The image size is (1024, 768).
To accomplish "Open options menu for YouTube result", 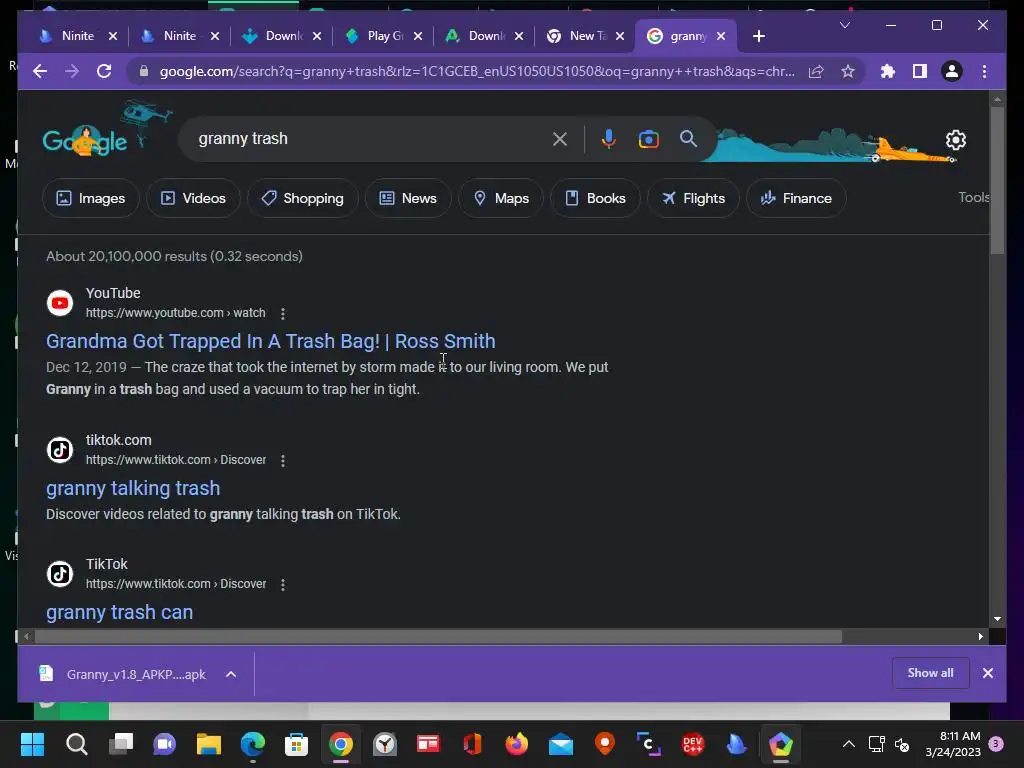I will 283,313.
